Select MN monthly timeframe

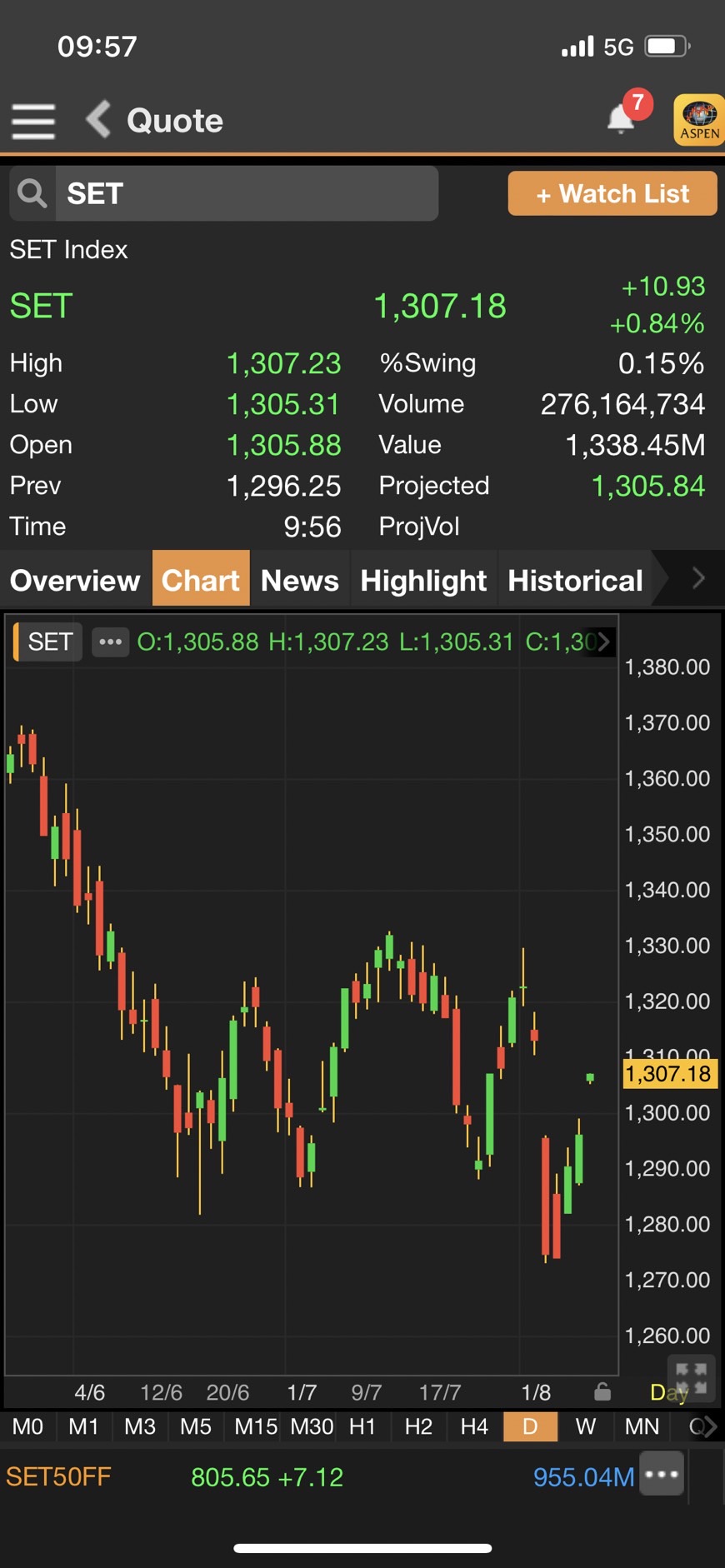pos(642,1426)
